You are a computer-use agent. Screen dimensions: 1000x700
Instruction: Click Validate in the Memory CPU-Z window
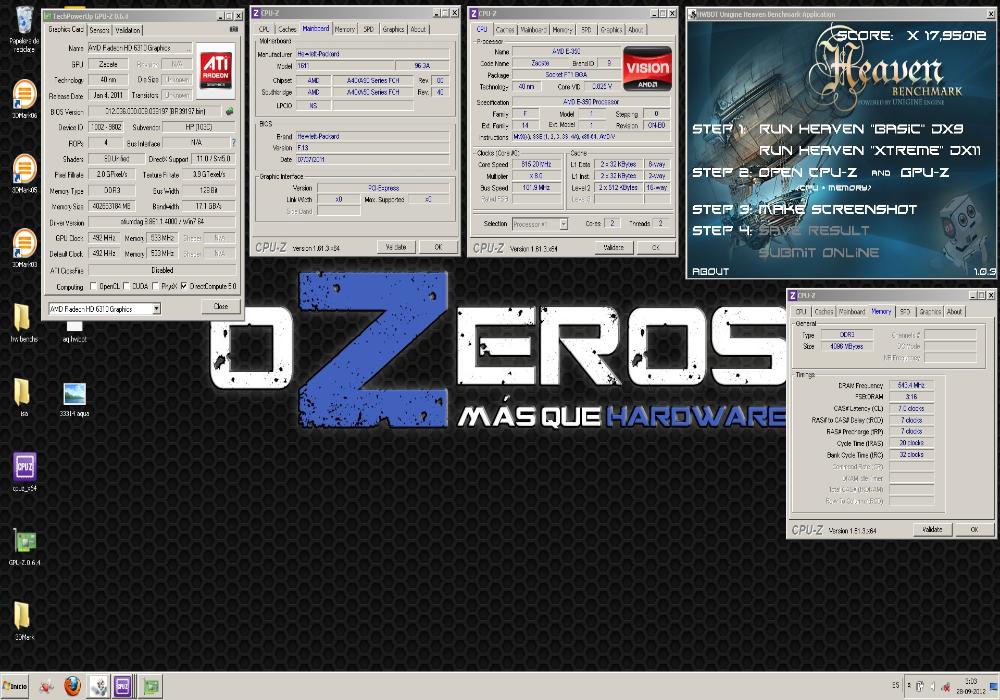pos(932,529)
